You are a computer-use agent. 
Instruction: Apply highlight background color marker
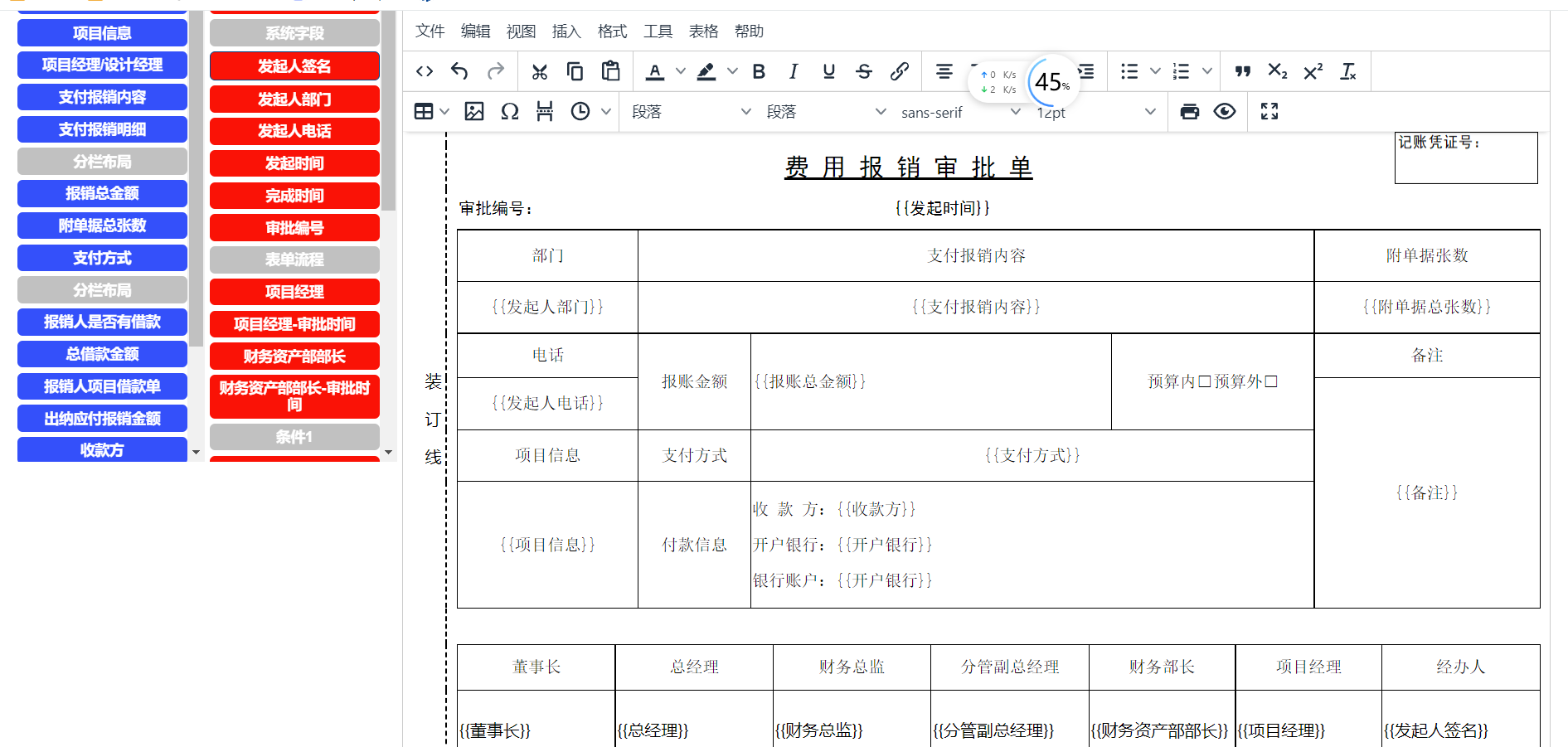click(x=706, y=72)
